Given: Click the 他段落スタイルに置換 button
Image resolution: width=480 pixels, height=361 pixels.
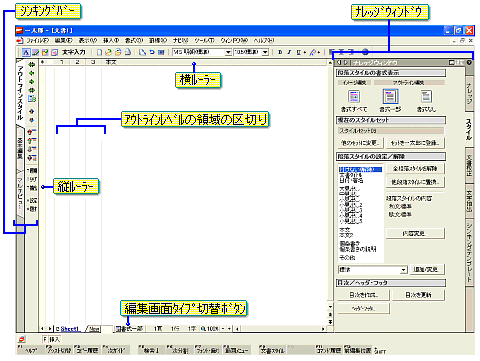Looking at the screenshot, I should (415, 182).
